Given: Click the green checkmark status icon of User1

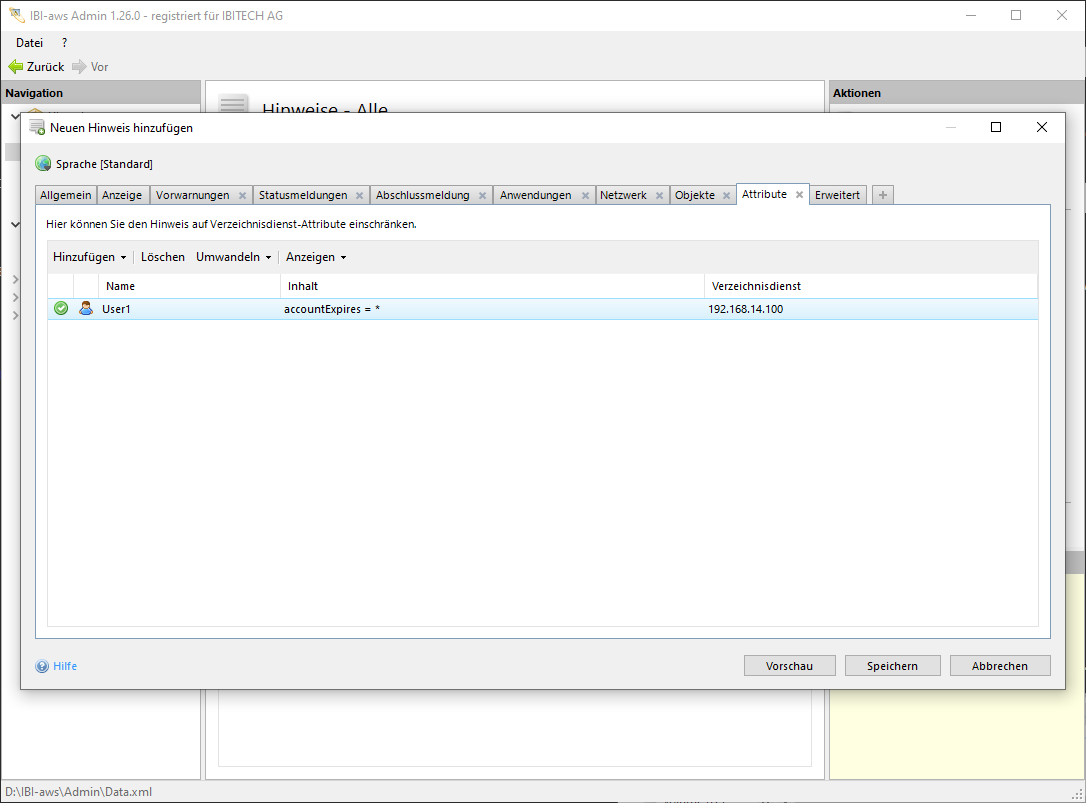Looking at the screenshot, I should point(61,309).
